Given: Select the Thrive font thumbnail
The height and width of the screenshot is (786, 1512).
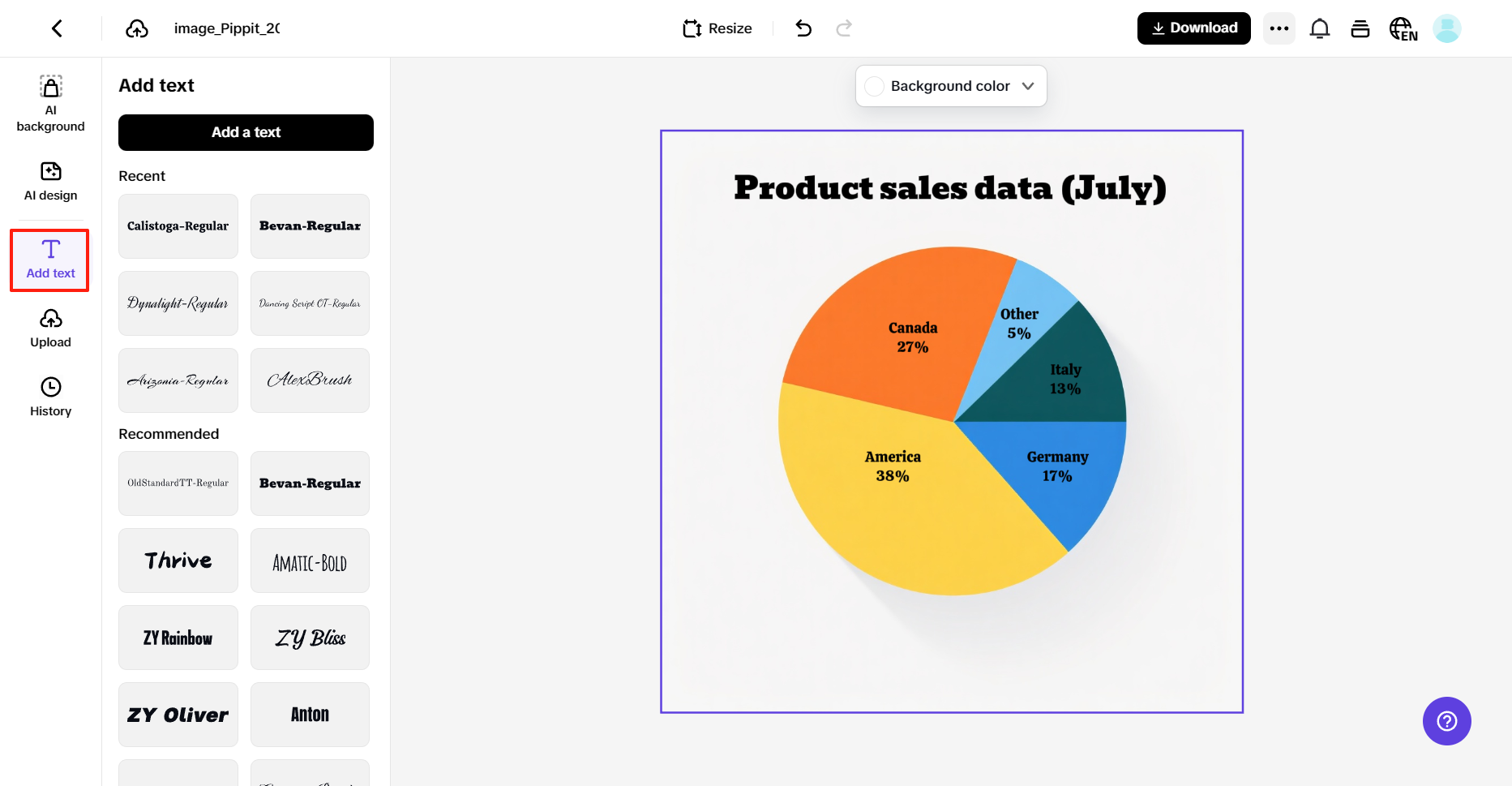Looking at the screenshot, I should coord(178,561).
